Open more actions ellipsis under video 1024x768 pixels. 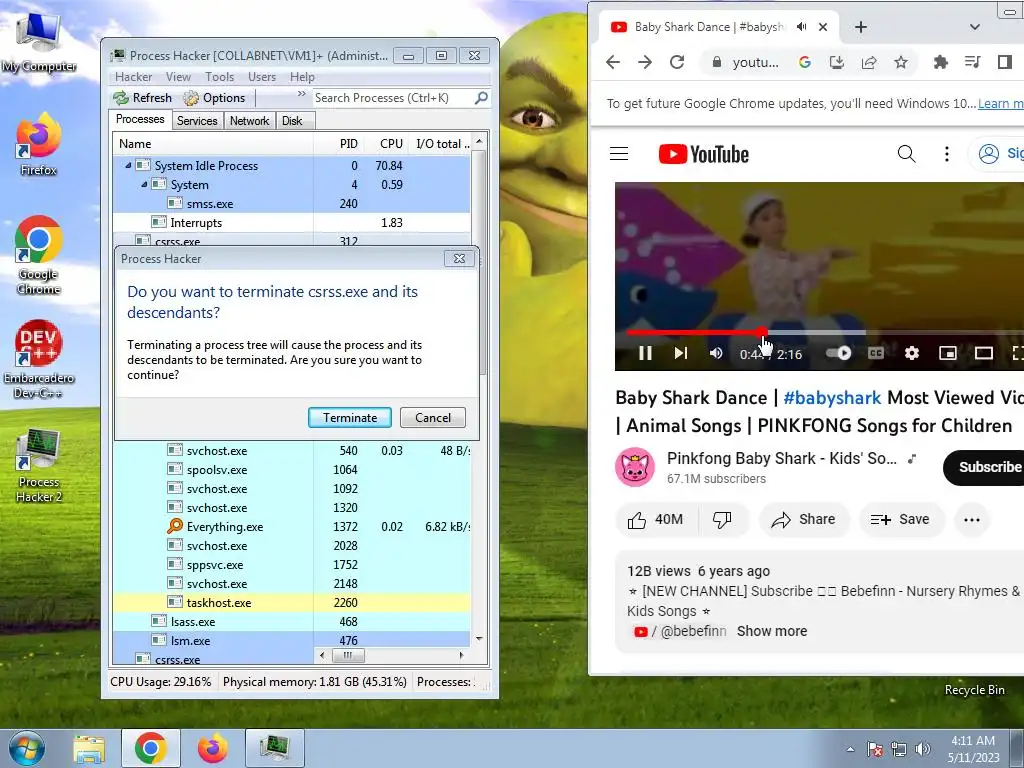[972, 520]
